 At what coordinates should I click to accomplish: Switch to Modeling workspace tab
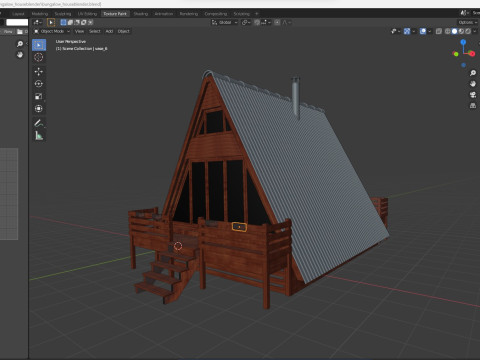[x=40, y=14]
